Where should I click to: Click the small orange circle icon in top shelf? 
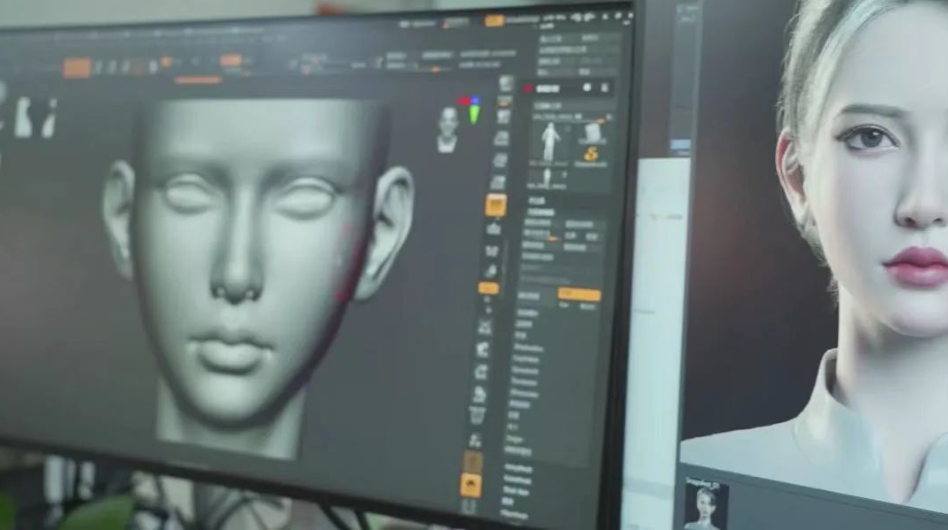166,62
